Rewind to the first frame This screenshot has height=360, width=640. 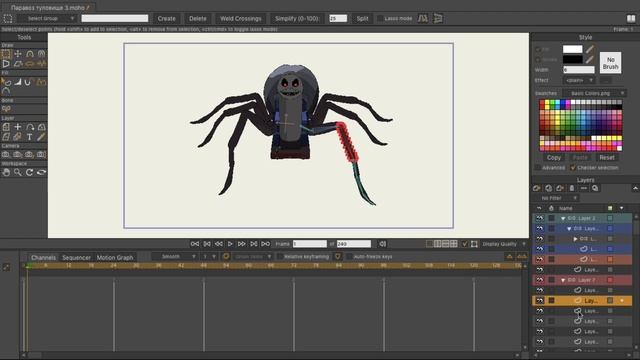[x=195, y=244]
